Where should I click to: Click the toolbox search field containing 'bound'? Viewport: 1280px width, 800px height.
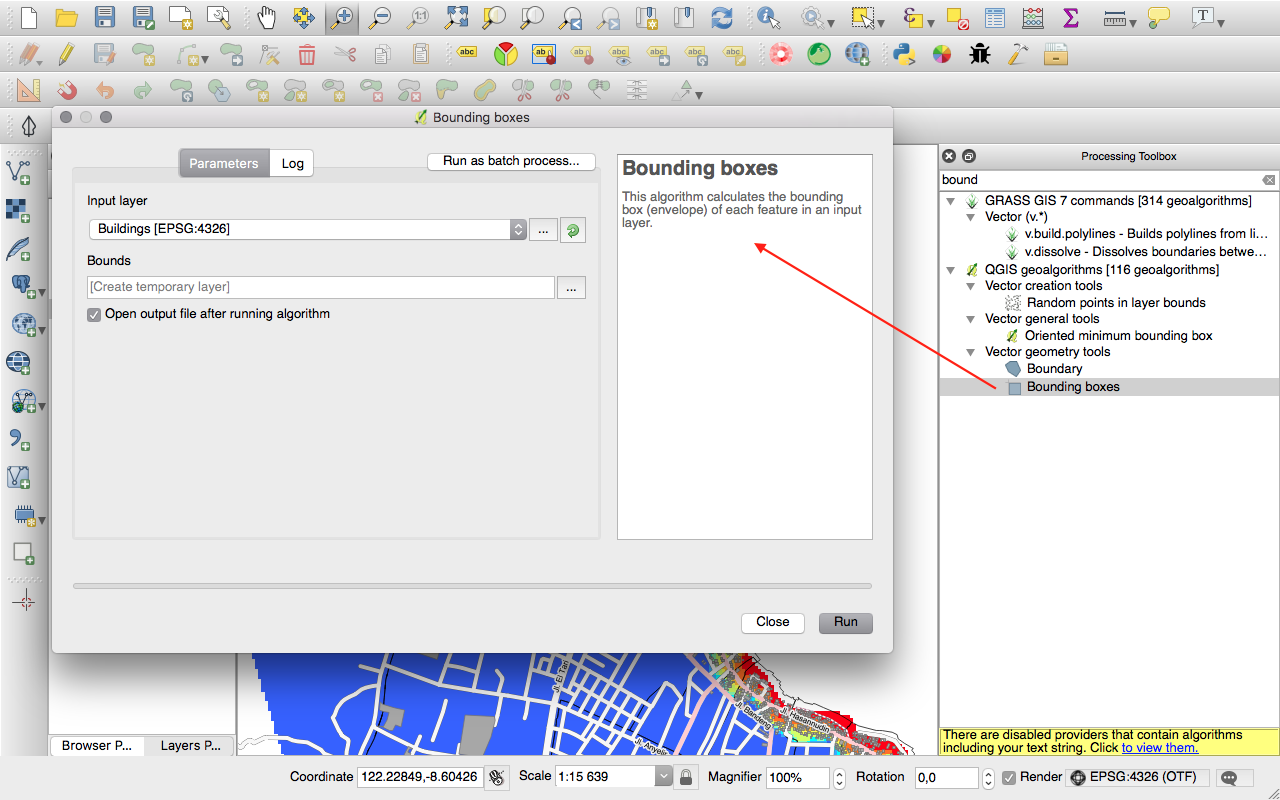point(1109,180)
